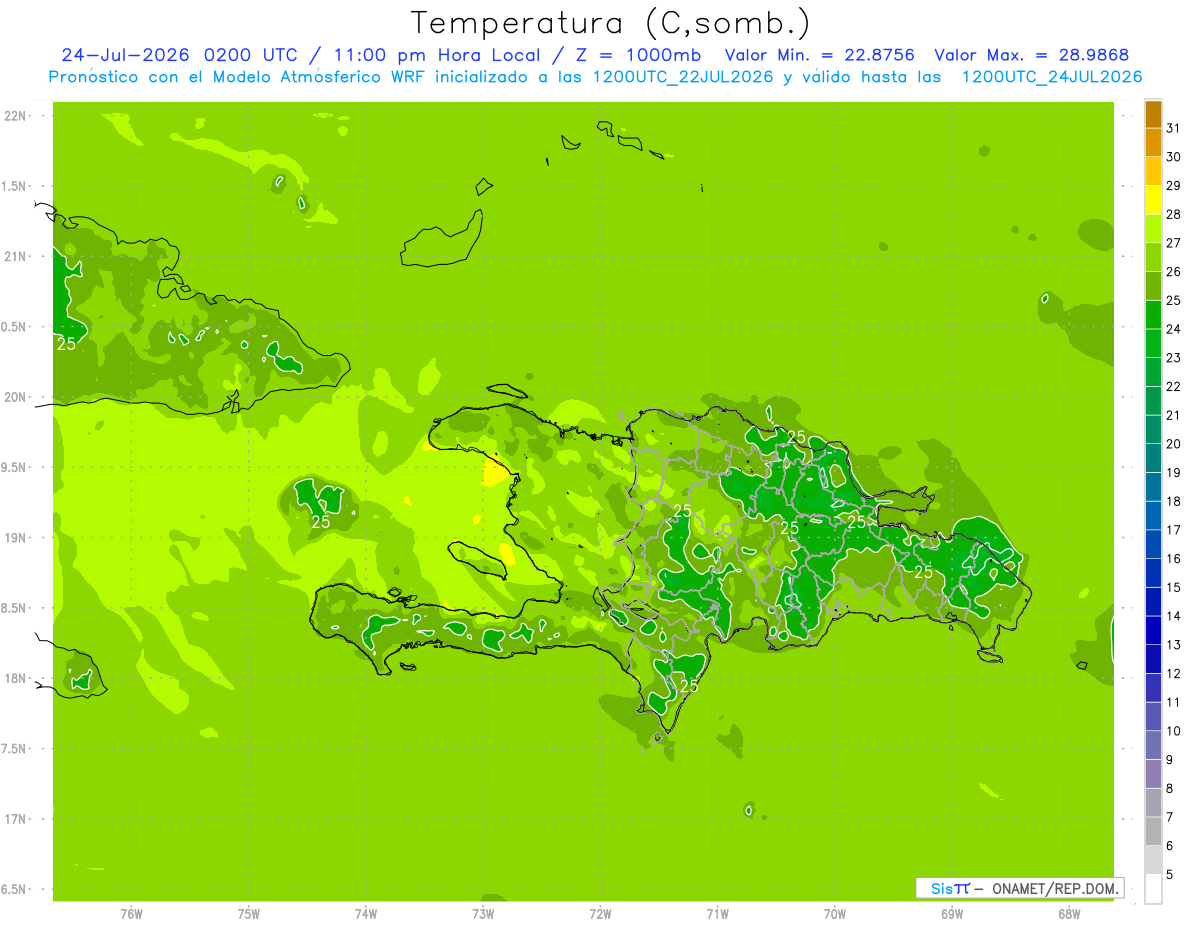Image resolution: width=1200 pixels, height=927 pixels.
Task: Click the legend value '17'
Action: [1173, 530]
